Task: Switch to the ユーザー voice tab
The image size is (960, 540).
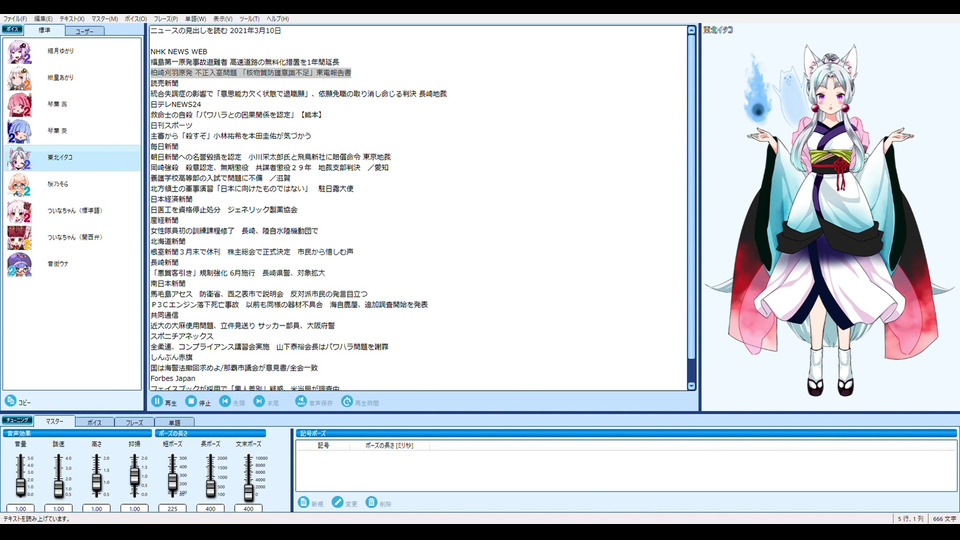Action: click(x=84, y=31)
